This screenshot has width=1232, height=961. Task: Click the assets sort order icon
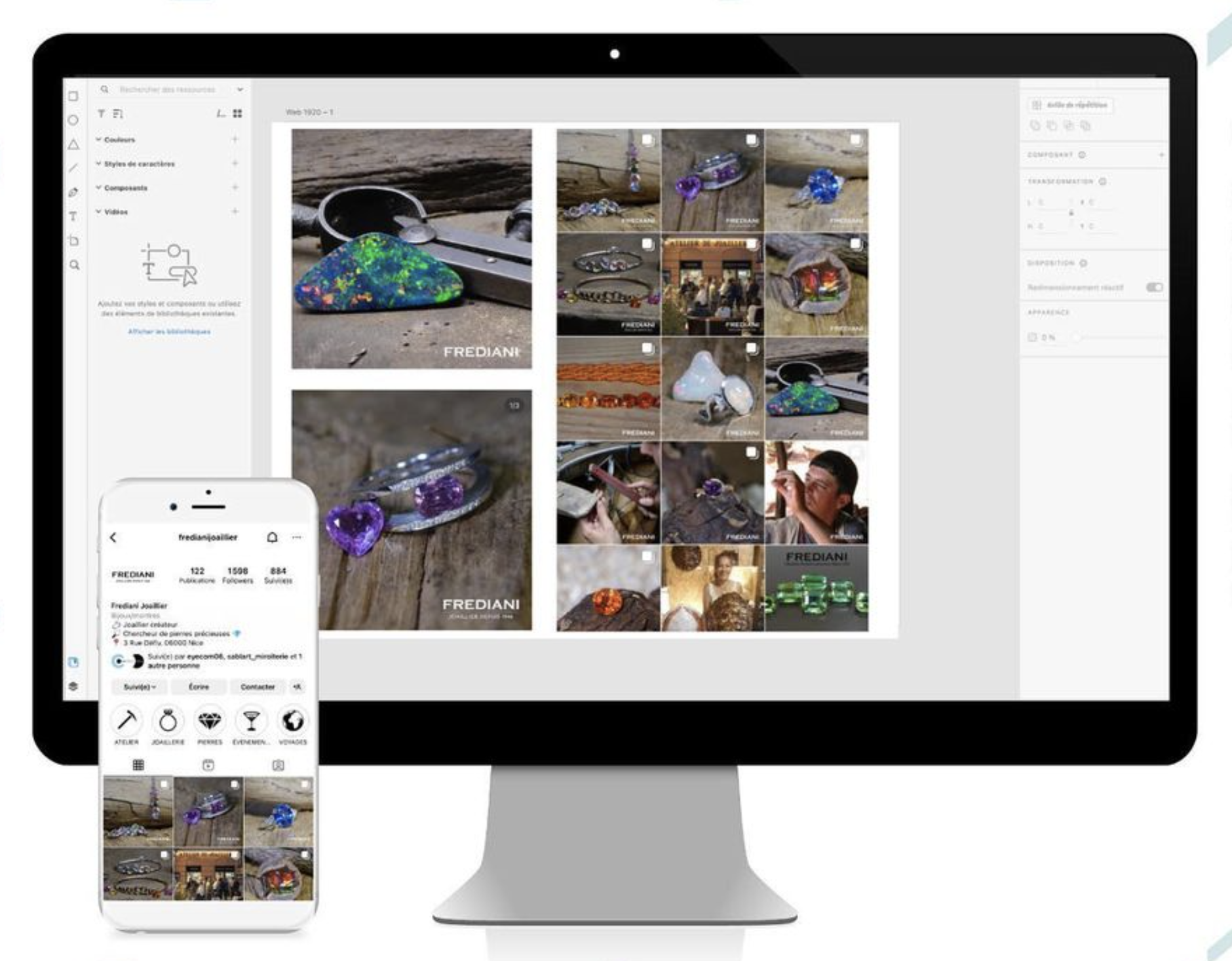tap(117, 113)
